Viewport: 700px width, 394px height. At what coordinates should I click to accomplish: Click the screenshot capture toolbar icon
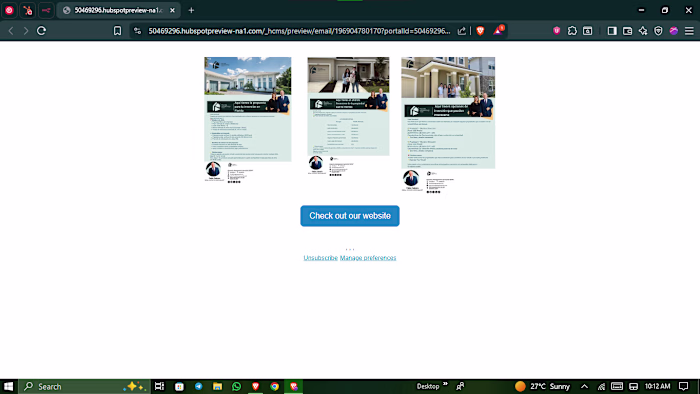point(588,31)
